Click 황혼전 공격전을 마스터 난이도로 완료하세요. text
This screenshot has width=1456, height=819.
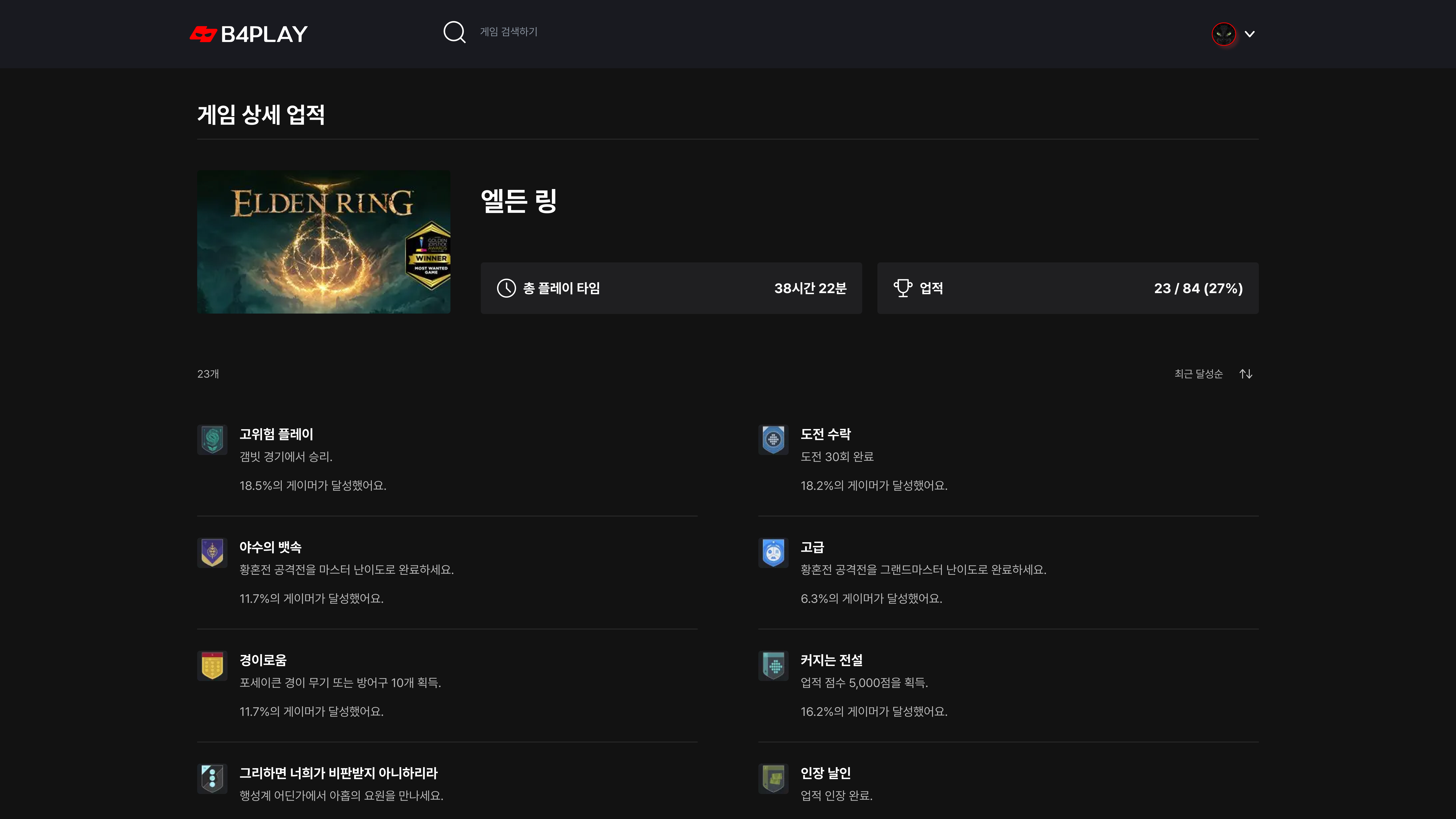347,570
